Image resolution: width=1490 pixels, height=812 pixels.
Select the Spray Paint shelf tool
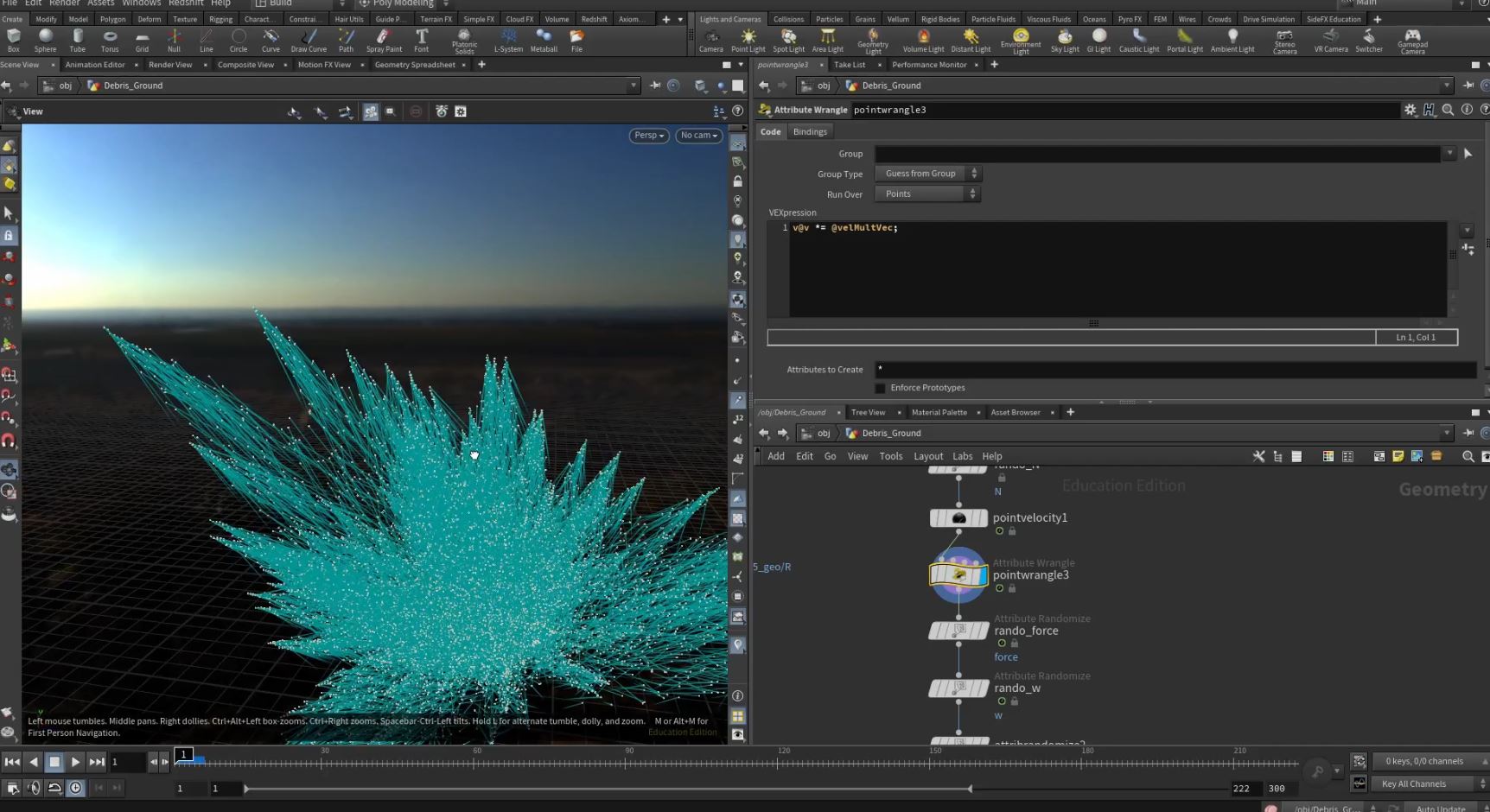384,40
